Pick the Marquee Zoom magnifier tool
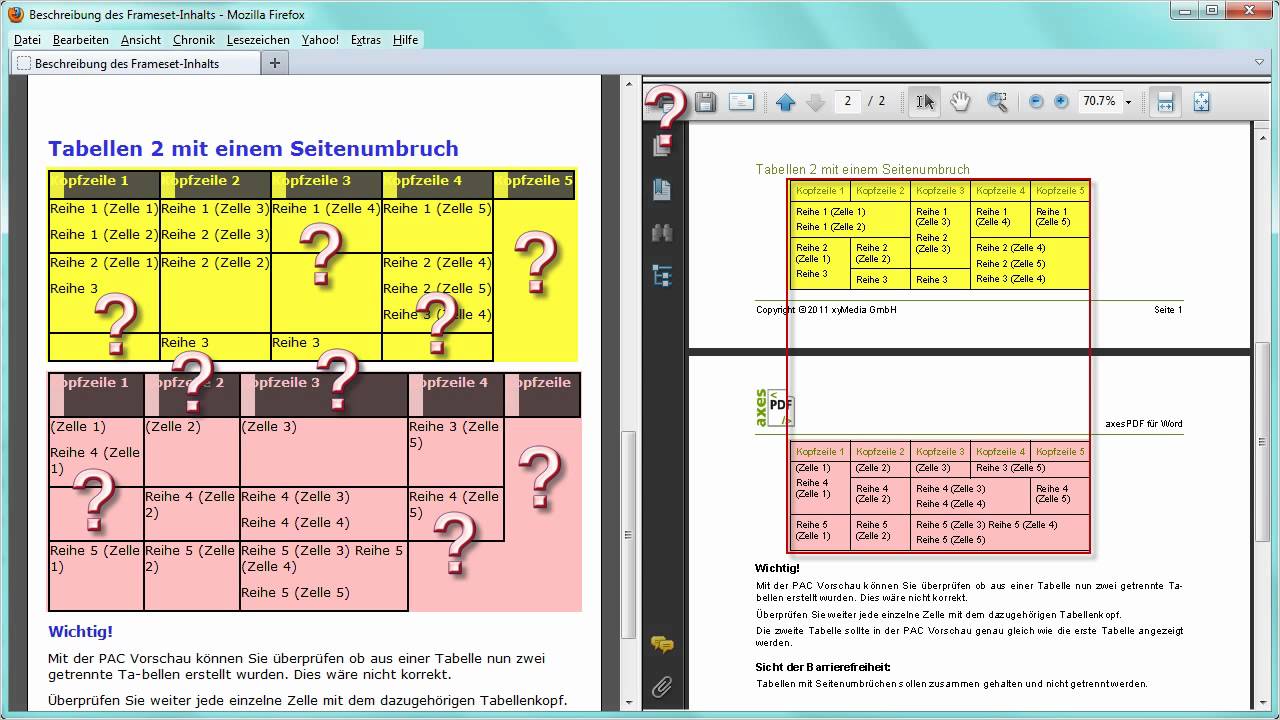The height and width of the screenshot is (720, 1280). tap(997, 101)
